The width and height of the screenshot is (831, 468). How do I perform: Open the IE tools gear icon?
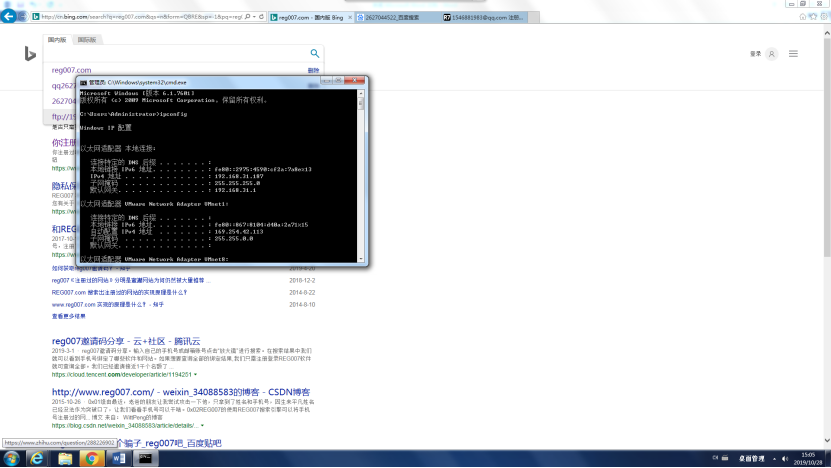click(x=824, y=17)
